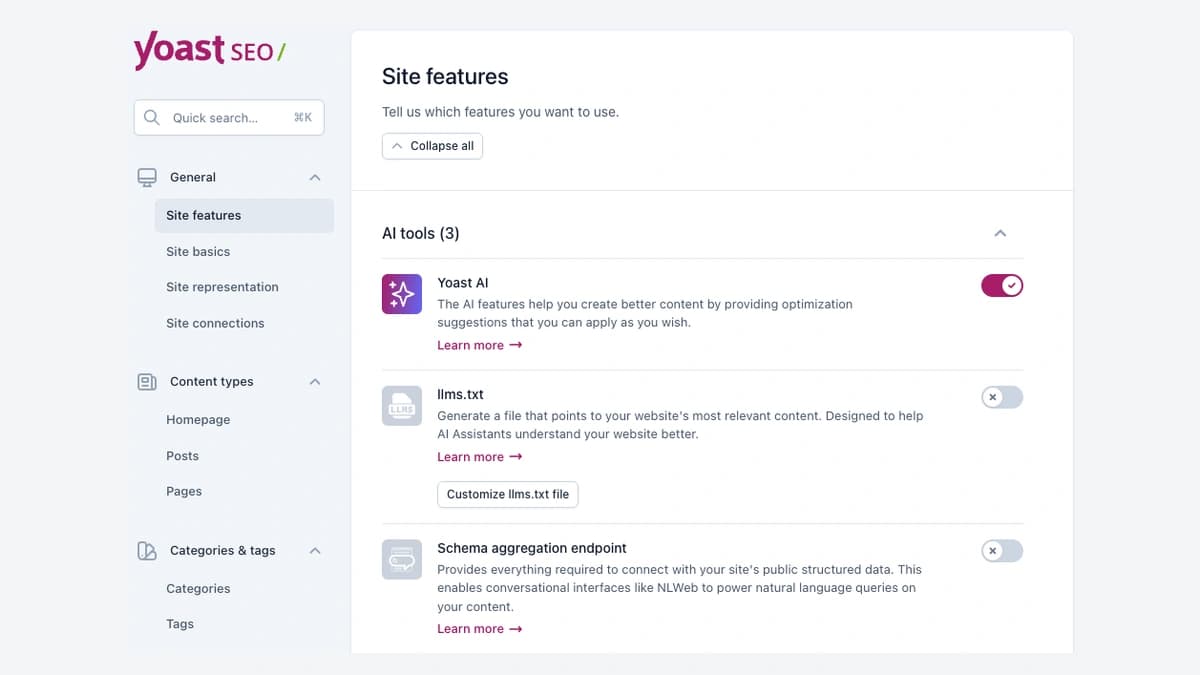Collapse the General sidebar section
Screen dimensions: 1200x675
coord(315,177)
